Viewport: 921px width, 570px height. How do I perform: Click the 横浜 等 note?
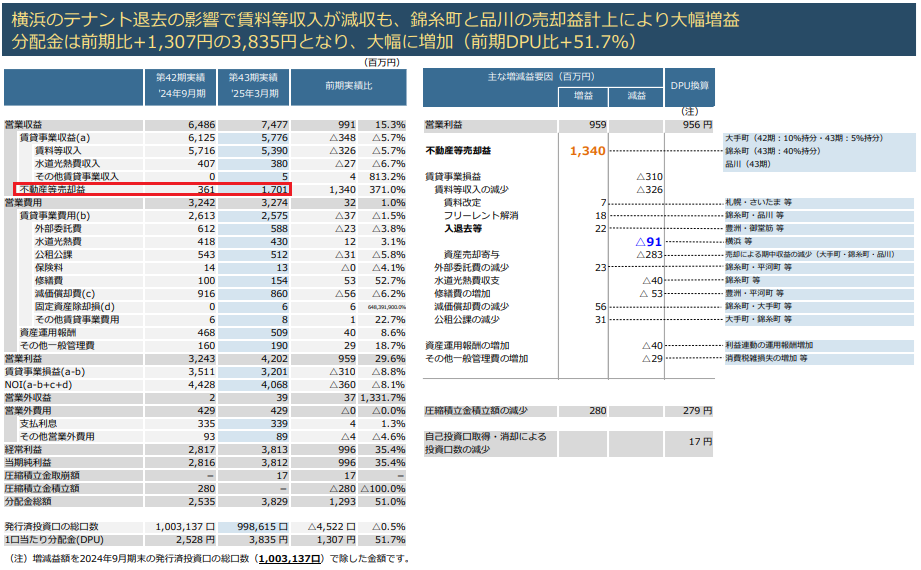(x=739, y=242)
